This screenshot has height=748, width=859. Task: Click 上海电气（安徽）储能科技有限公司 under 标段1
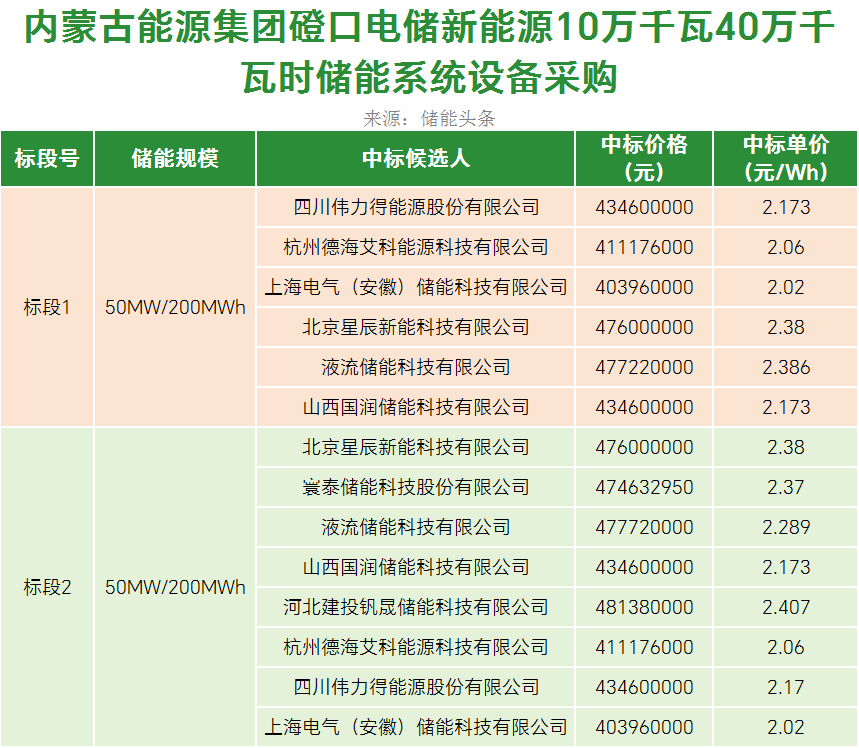(x=416, y=287)
